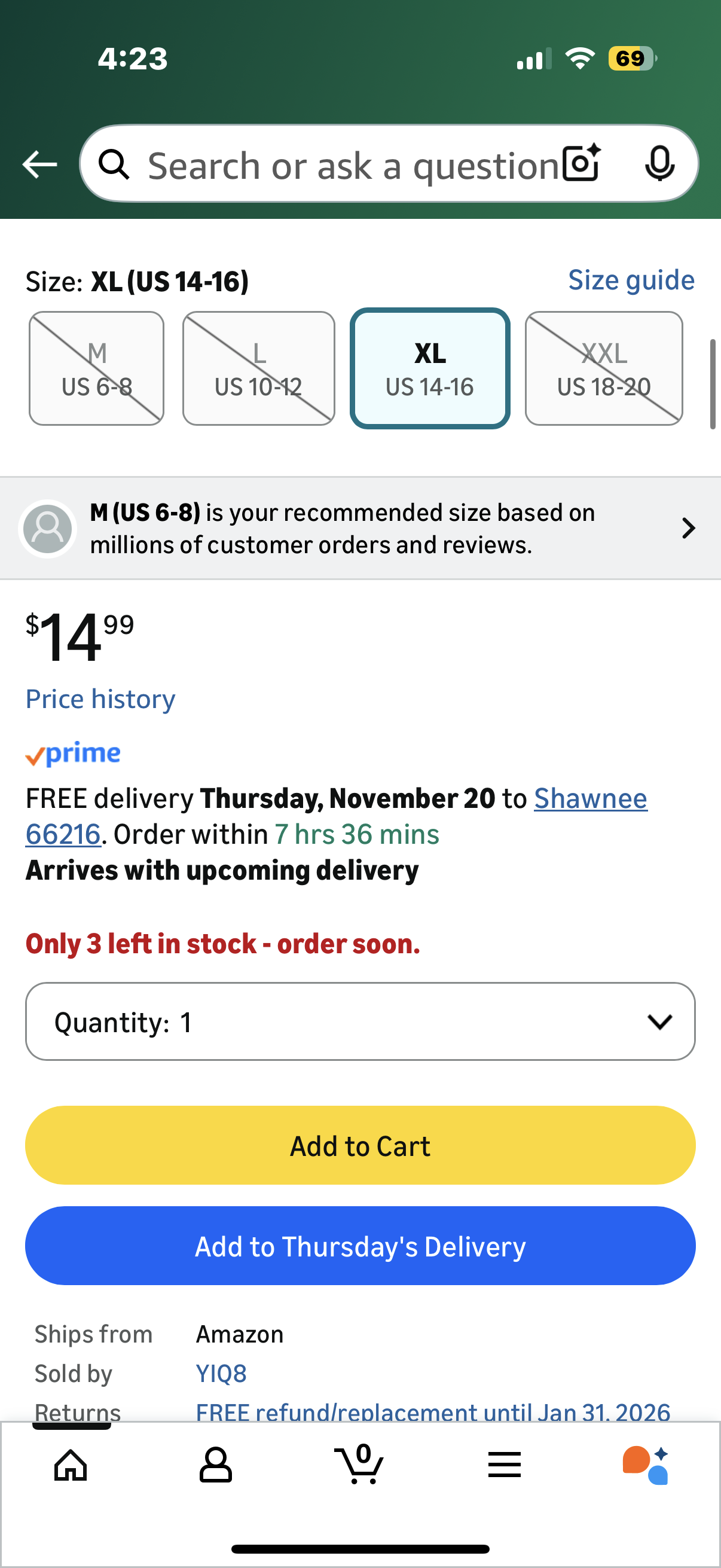Screen dimensions: 721x1568
Task: Select size XL US 14-16
Action: point(430,368)
